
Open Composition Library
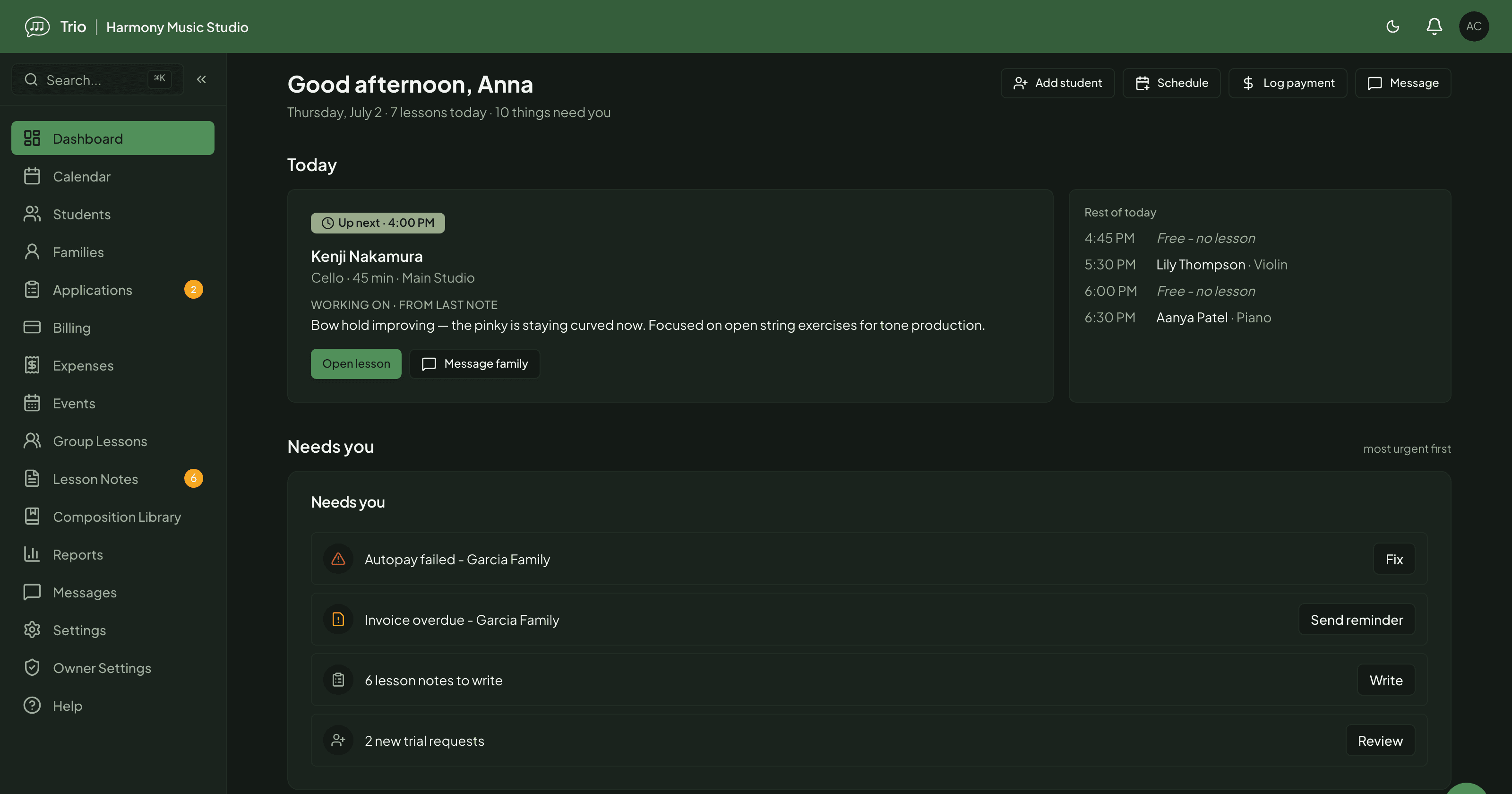(x=113, y=516)
